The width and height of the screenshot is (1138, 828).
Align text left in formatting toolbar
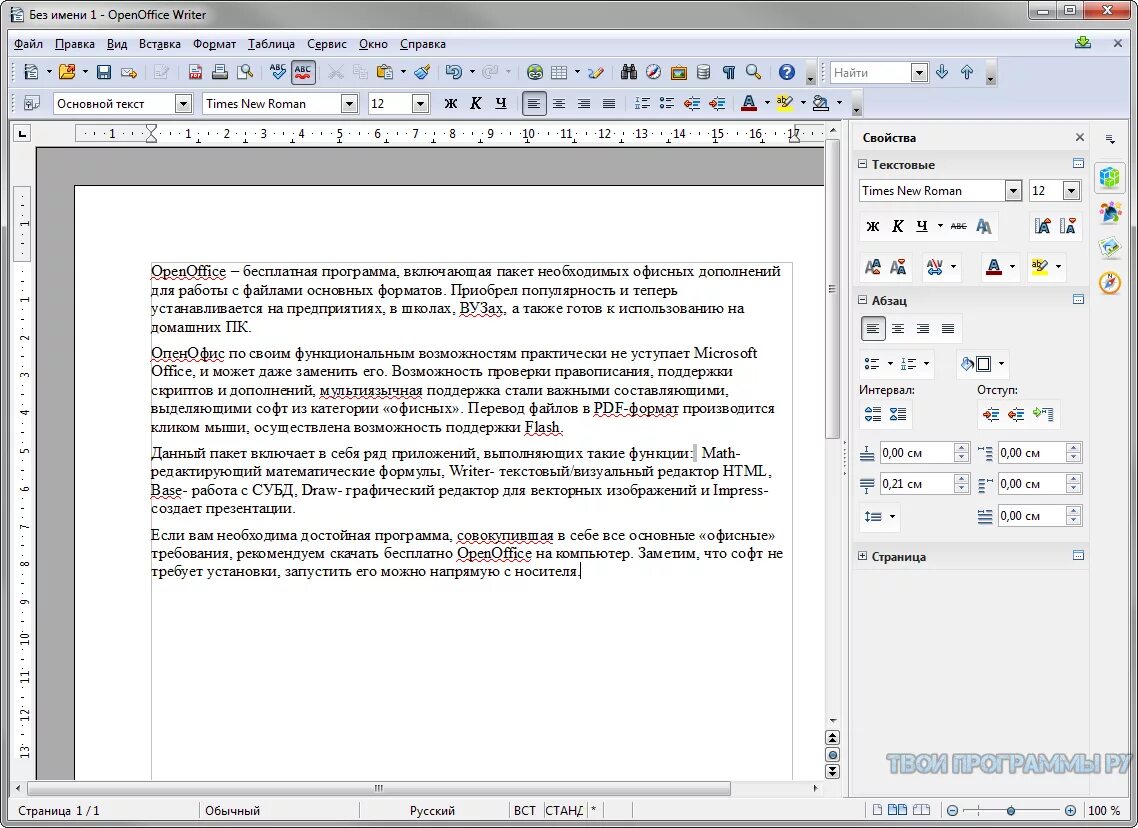[533, 103]
